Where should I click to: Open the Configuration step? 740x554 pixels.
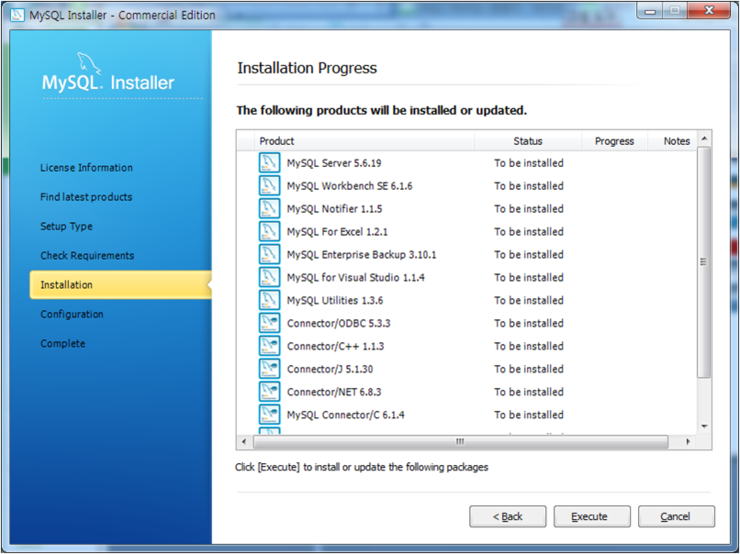tap(72, 314)
